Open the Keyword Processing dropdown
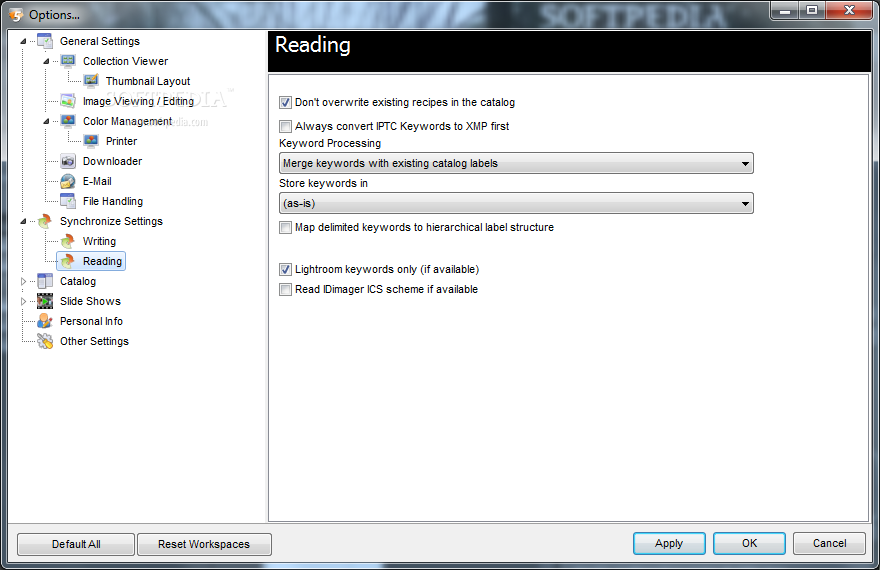Screen dimensions: 880x570 516,163
